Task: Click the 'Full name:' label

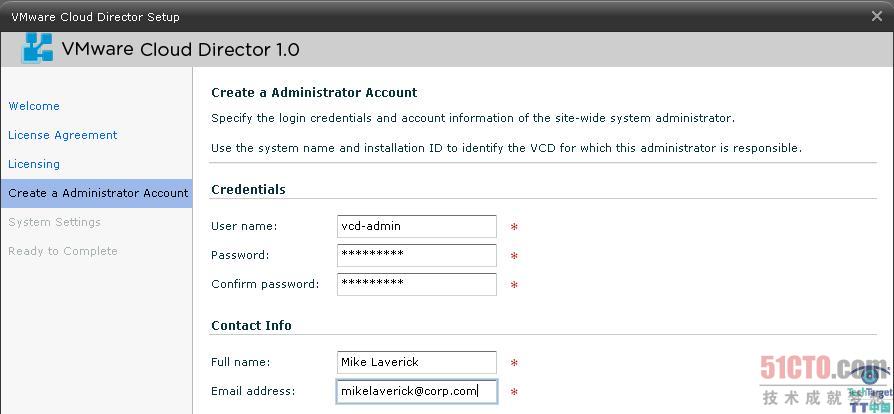Action: point(241,362)
